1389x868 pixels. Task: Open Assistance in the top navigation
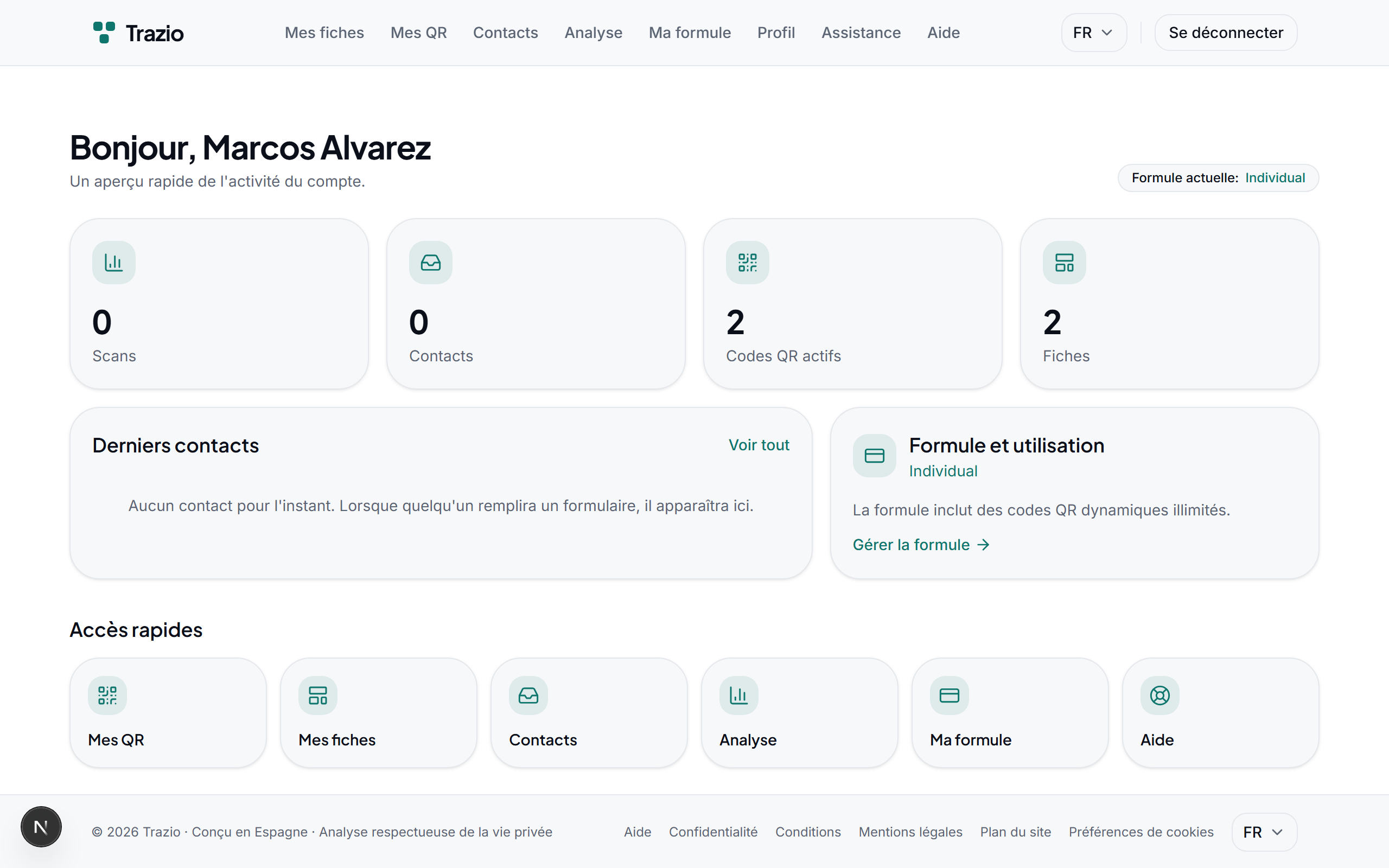(x=861, y=33)
